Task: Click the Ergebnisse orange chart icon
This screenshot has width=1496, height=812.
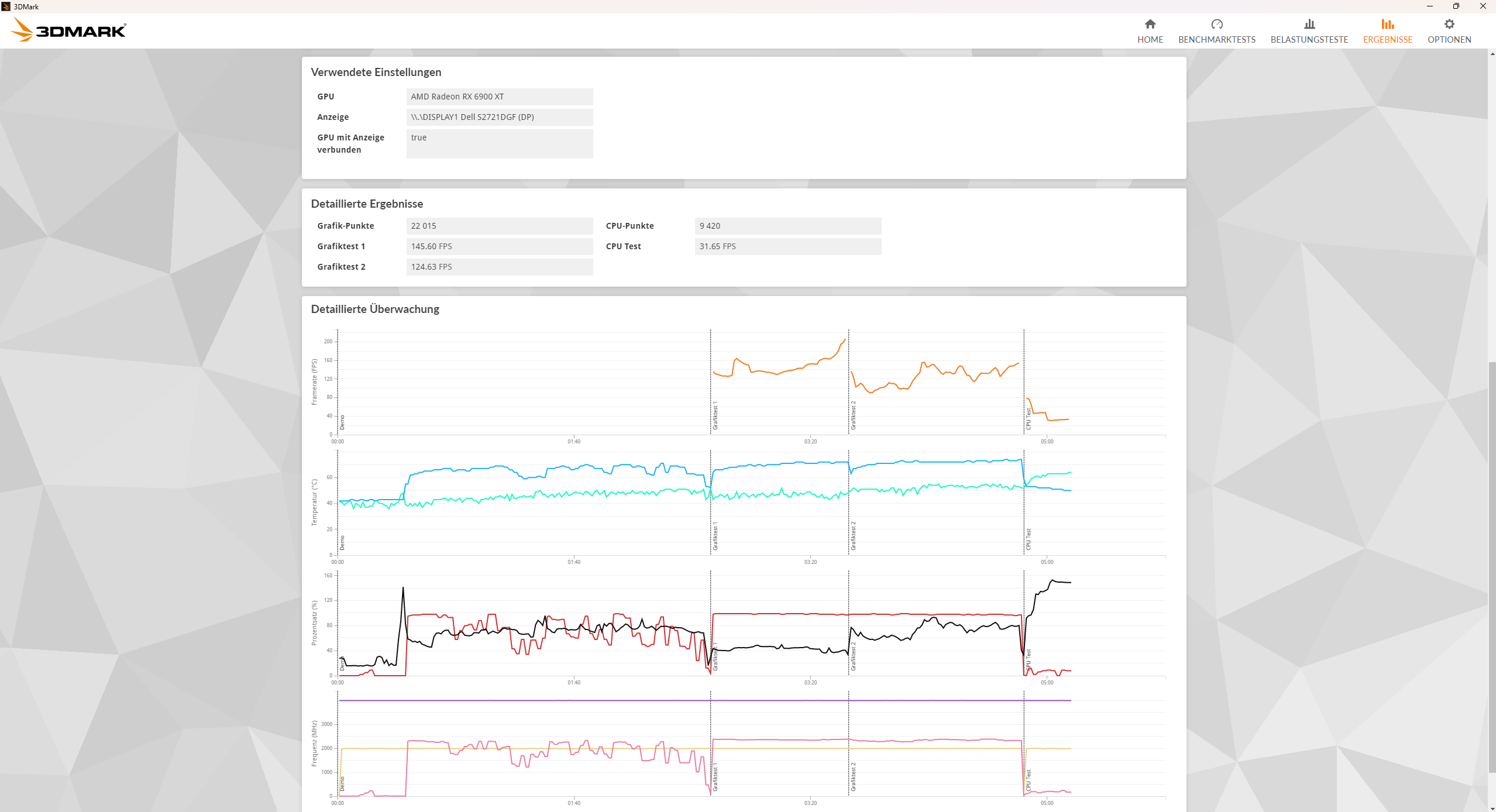Action: 1387,24
